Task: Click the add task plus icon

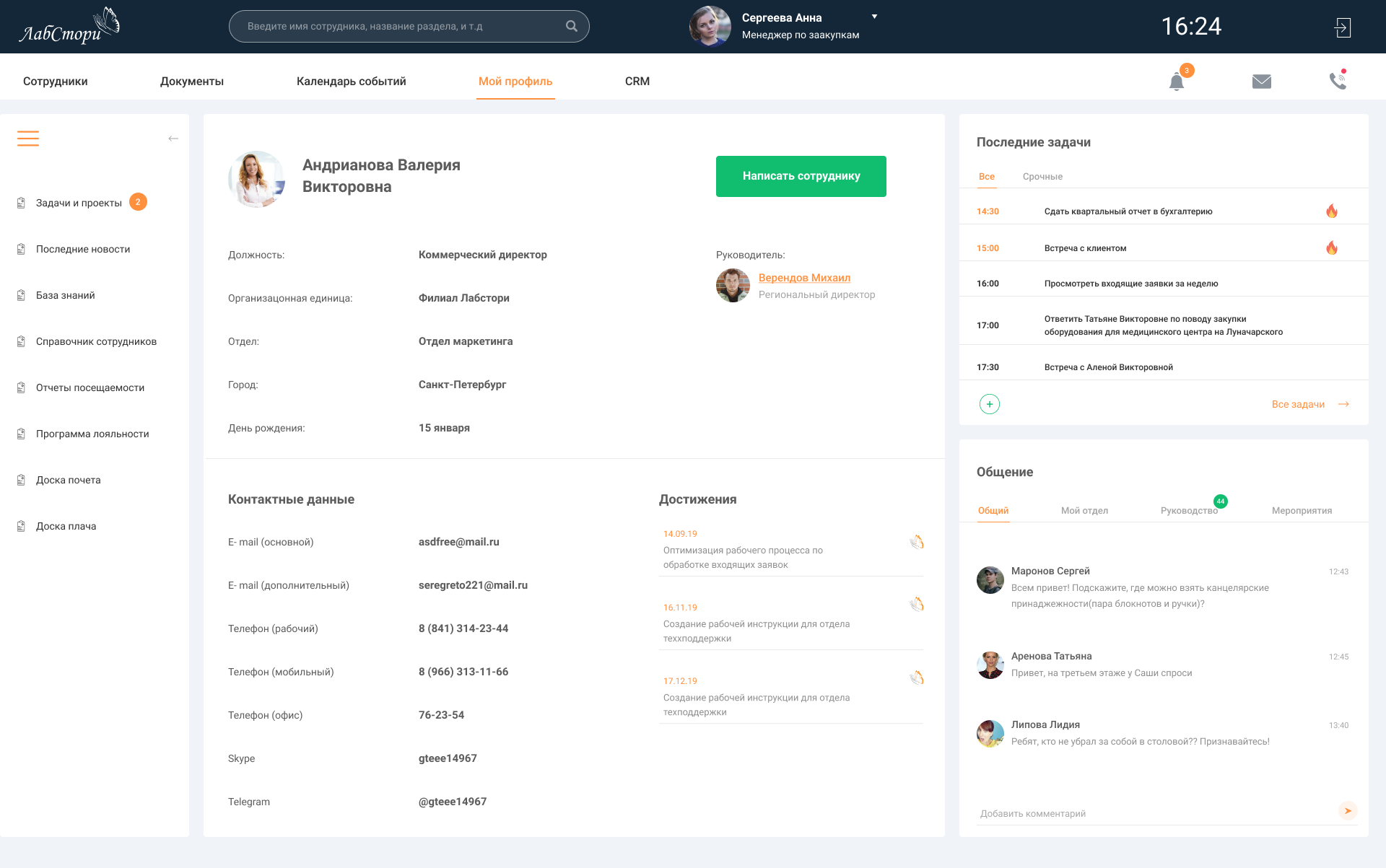Action: click(x=990, y=404)
